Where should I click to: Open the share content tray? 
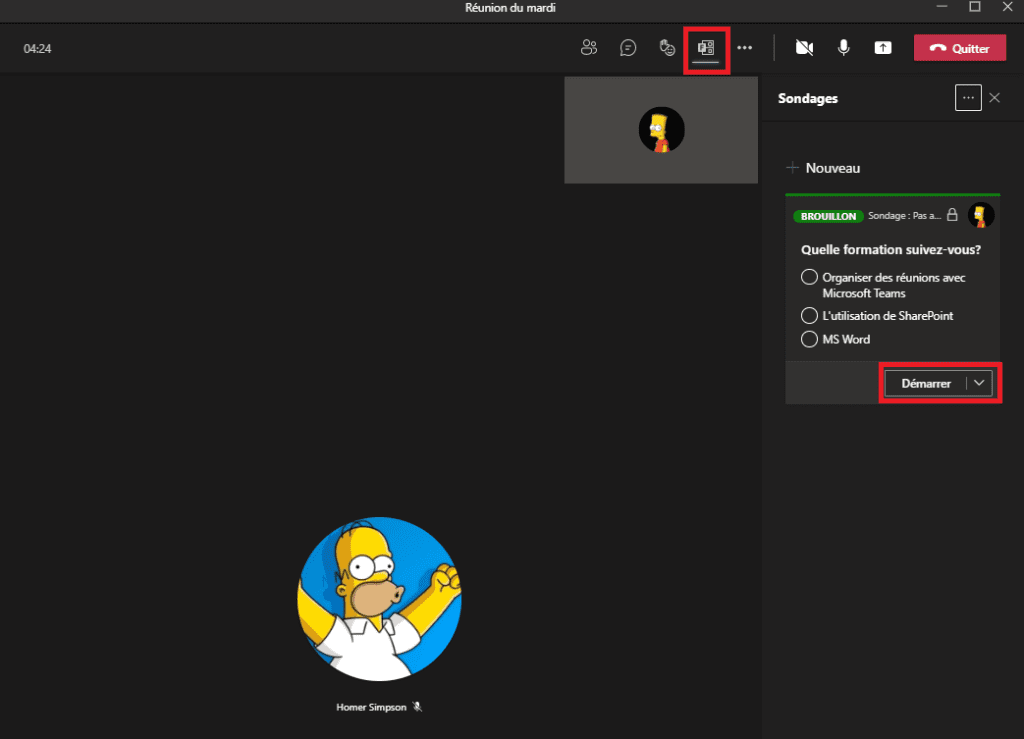click(x=883, y=48)
